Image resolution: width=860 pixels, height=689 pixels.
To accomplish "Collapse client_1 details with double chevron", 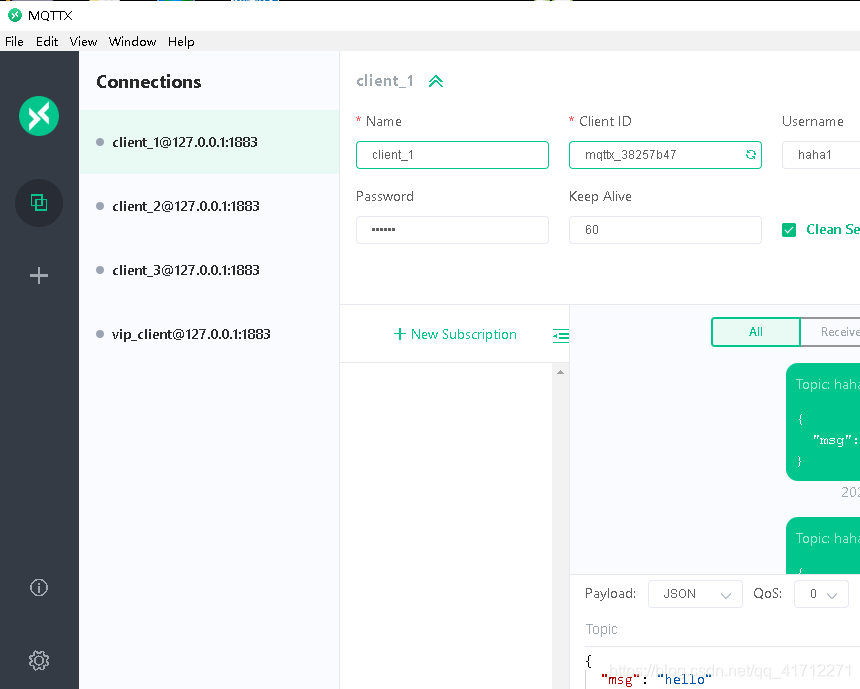I will coord(435,81).
